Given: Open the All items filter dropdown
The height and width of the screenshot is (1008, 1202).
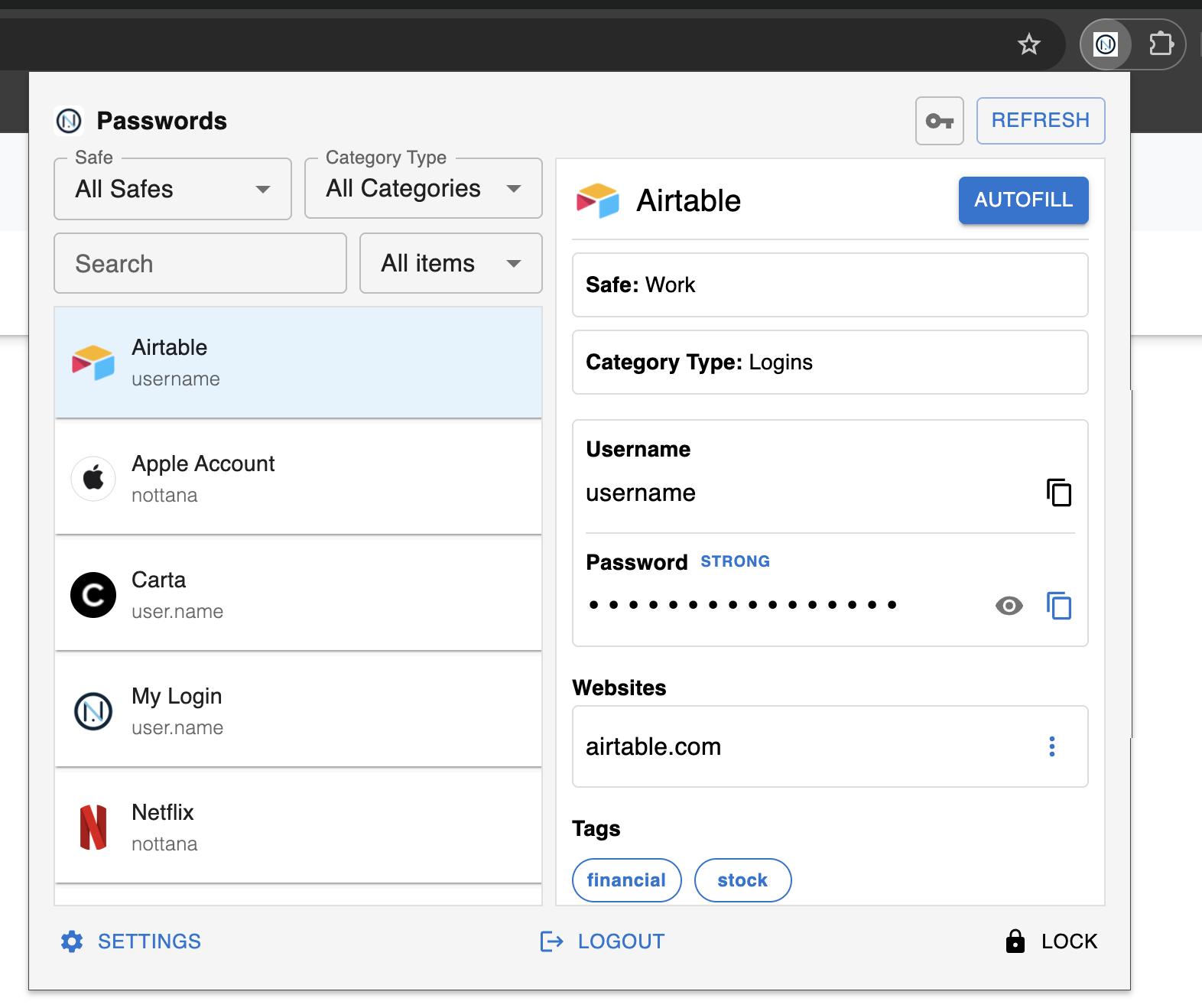Looking at the screenshot, I should [451, 263].
